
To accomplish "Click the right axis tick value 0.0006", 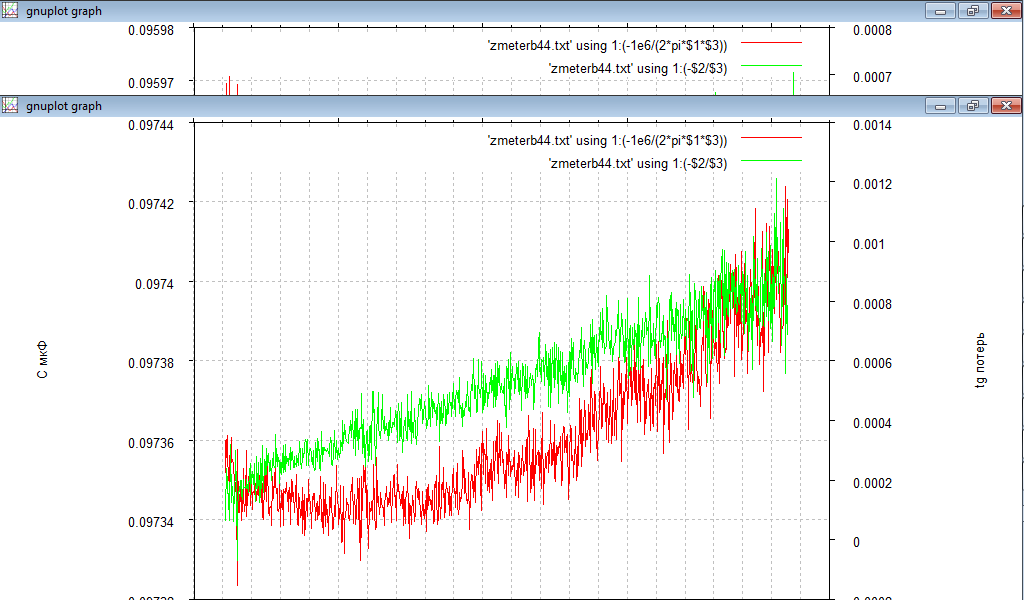I will tap(872, 363).
